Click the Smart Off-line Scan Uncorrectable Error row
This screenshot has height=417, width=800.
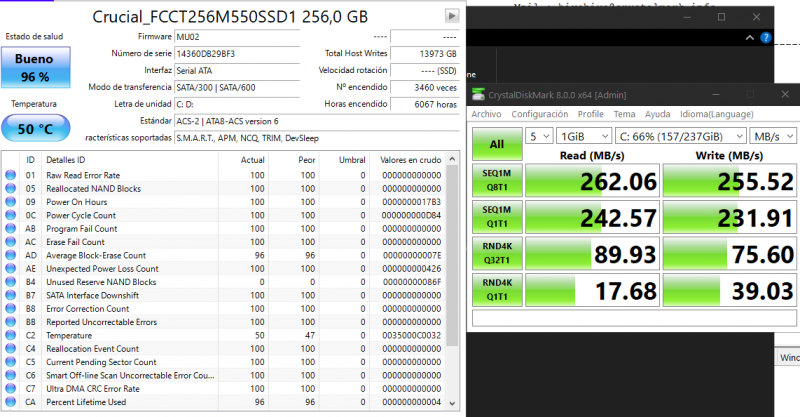tap(223, 375)
